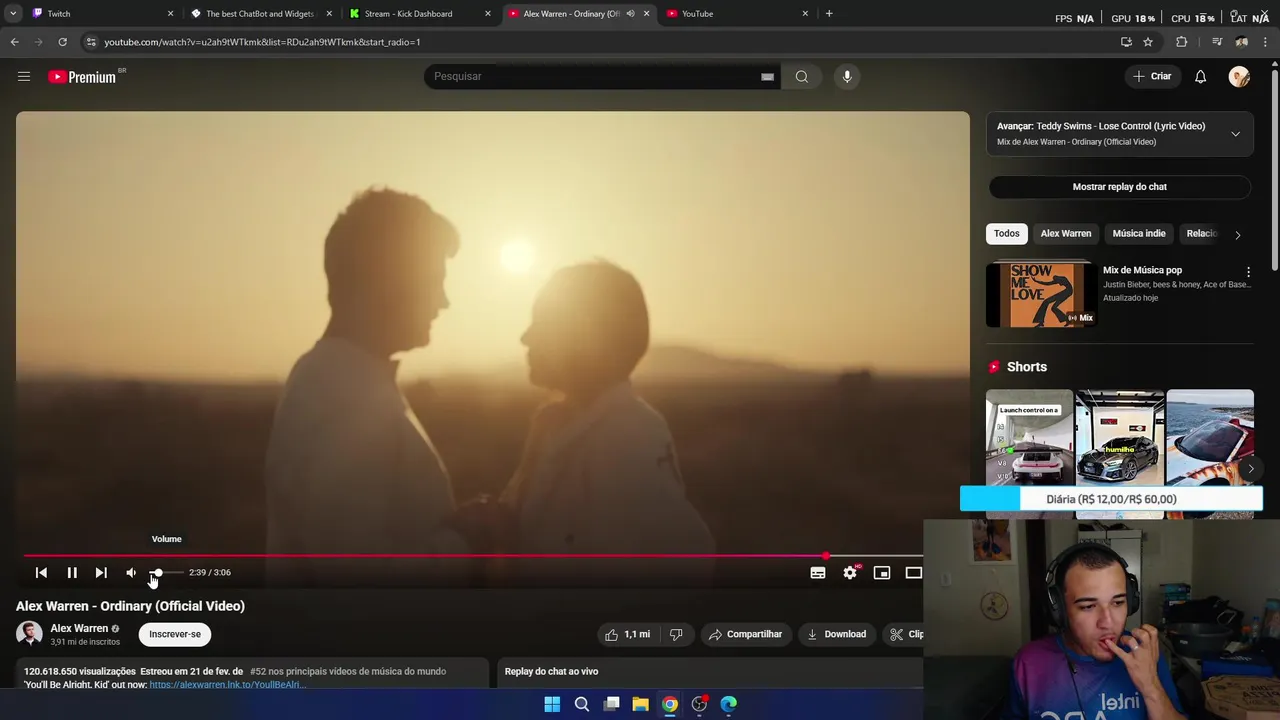
Task: Open the alexwarren.lnk.to description link
Action: 227,684
